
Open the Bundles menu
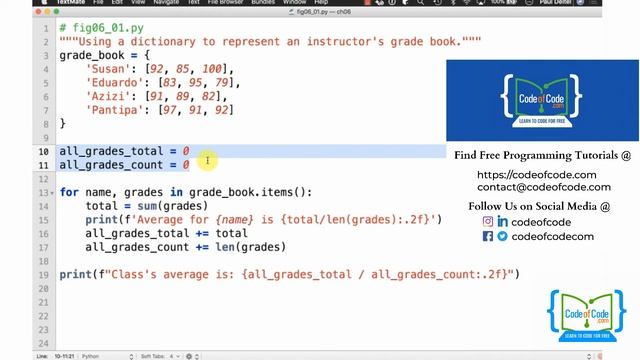pos(263,2)
